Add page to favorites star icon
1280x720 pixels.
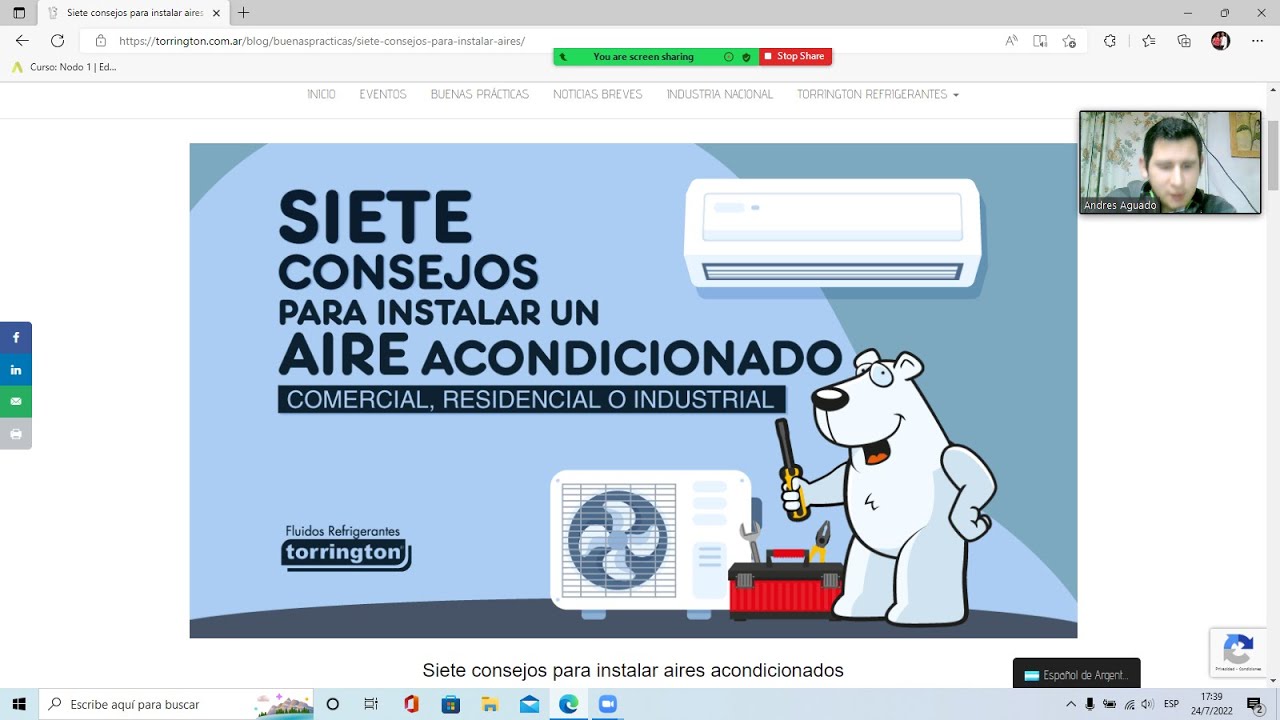click(1069, 41)
